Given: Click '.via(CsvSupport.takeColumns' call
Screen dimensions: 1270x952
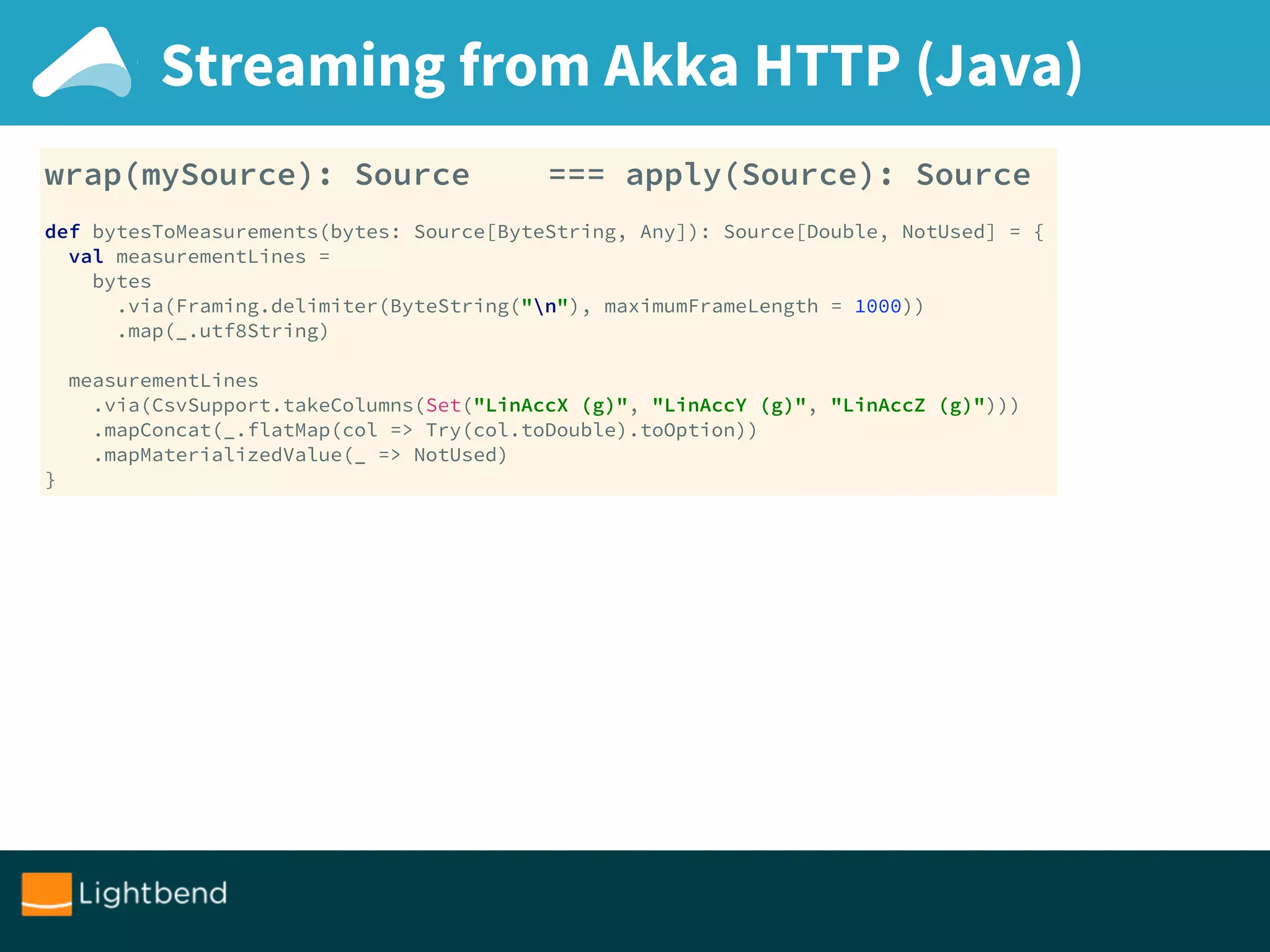Looking at the screenshot, I should point(253,405).
